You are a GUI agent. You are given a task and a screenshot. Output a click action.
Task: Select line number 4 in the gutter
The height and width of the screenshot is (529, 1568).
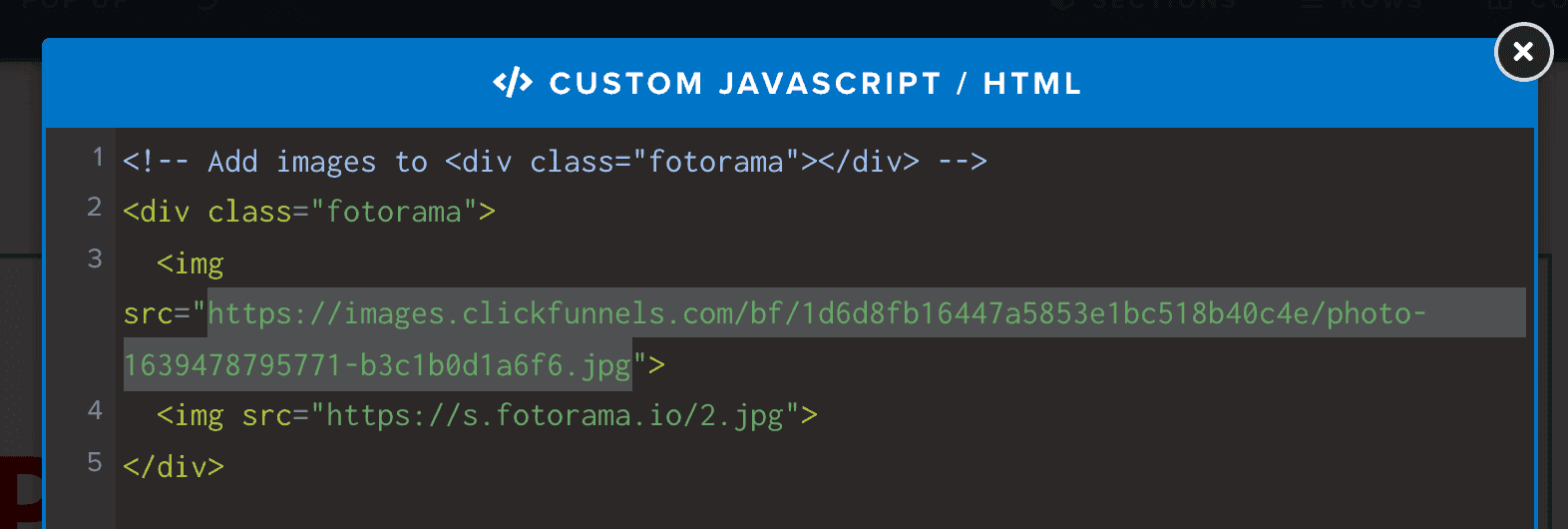tap(95, 410)
